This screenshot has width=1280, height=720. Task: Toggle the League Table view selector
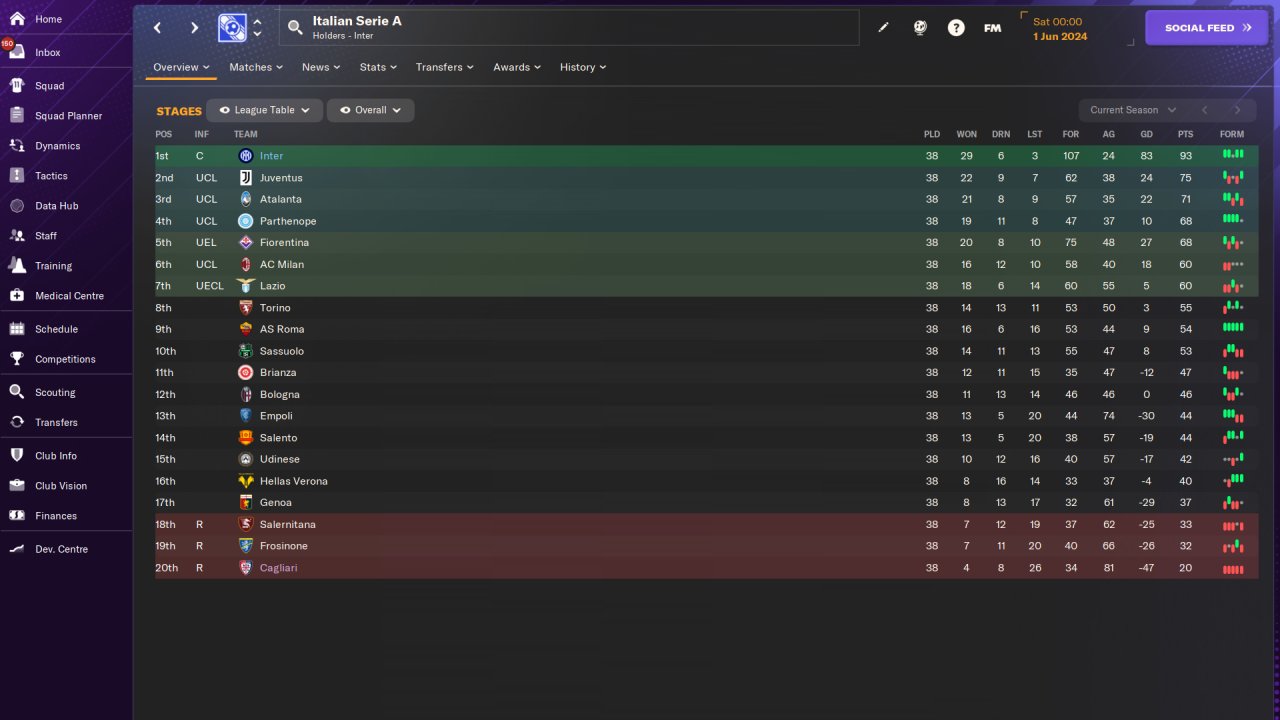pos(265,110)
